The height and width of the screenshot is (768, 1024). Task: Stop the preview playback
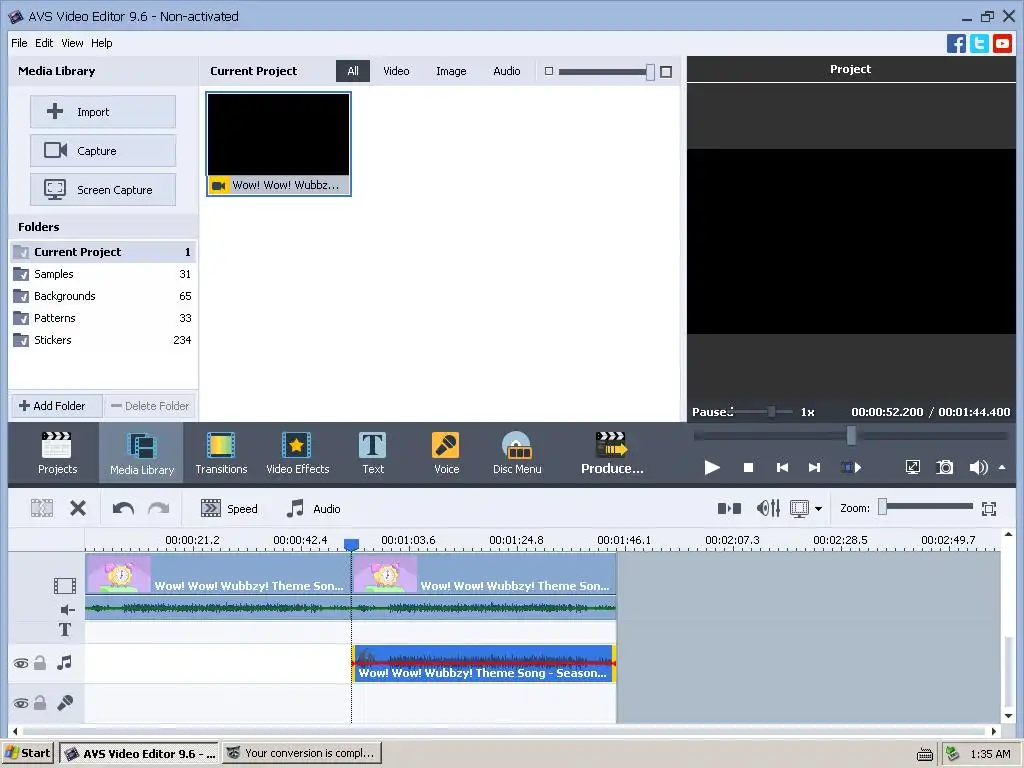(x=748, y=467)
